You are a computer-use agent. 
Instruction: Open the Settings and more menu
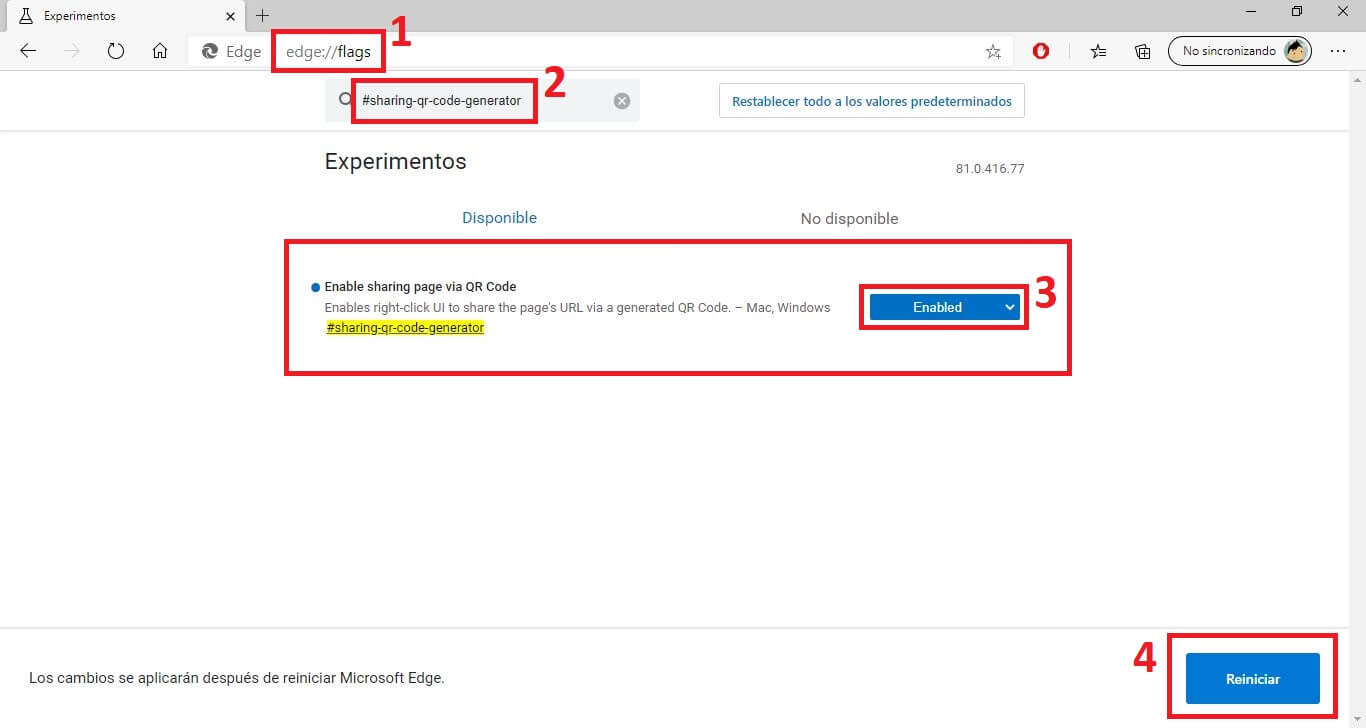coord(1338,51)
